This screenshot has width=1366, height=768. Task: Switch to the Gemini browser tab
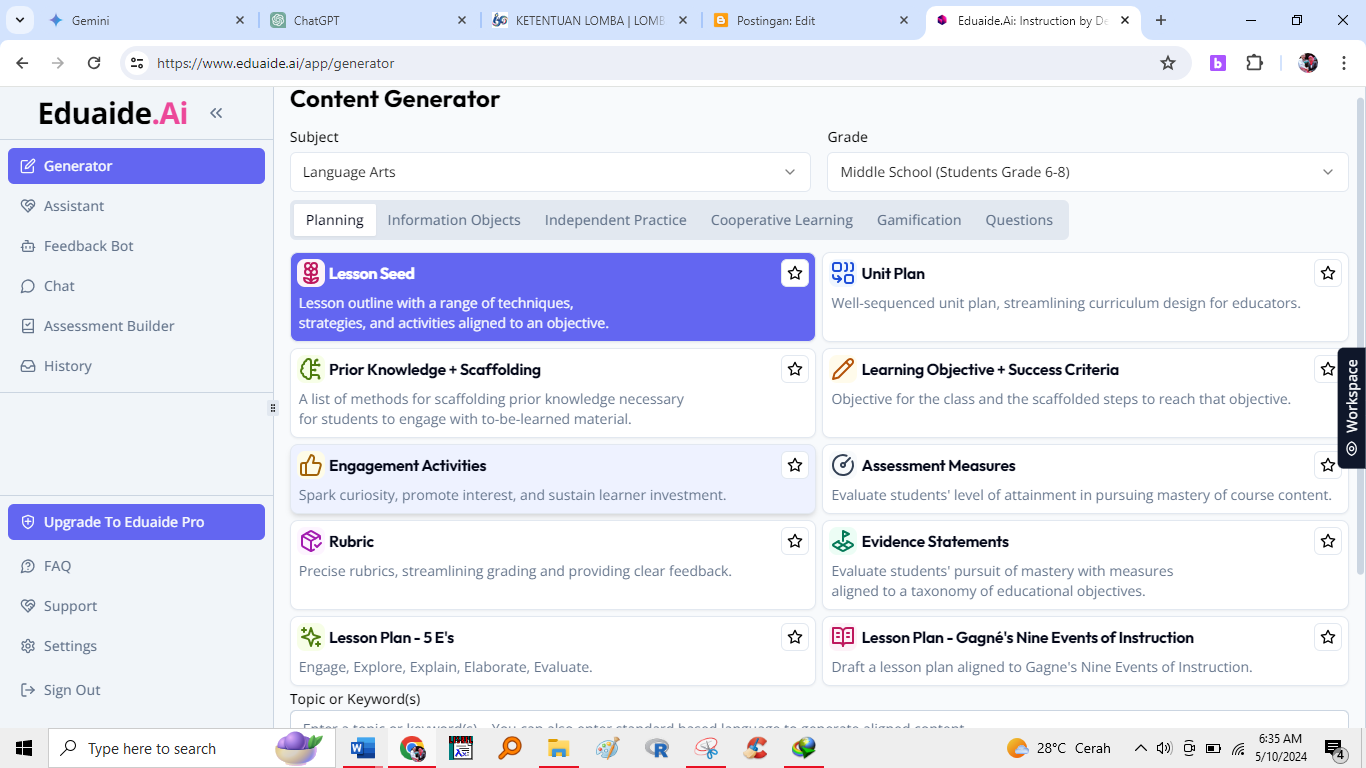(145, 20)
